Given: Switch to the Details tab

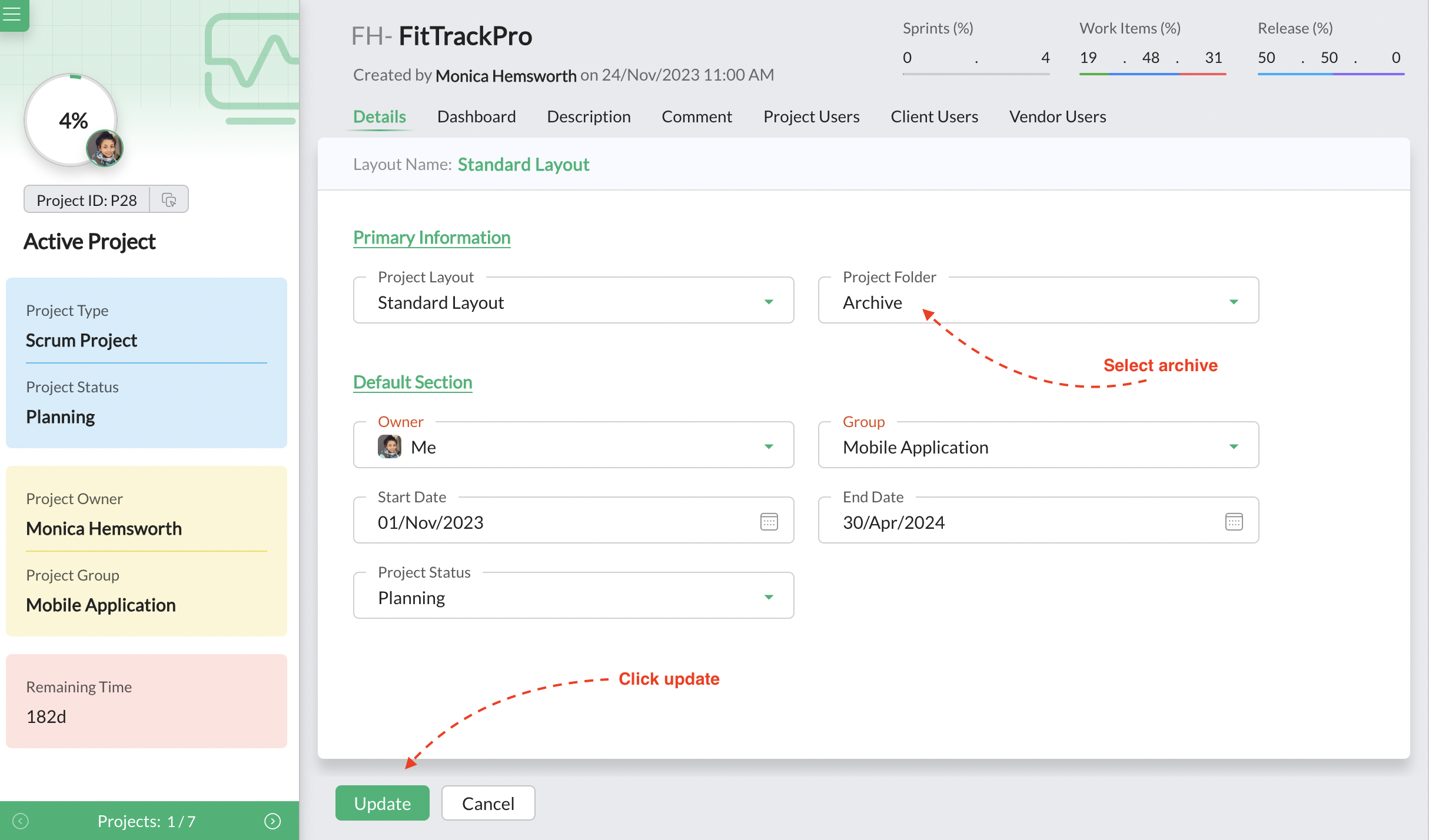Looking at the screenshot, I should pos(380,116).
